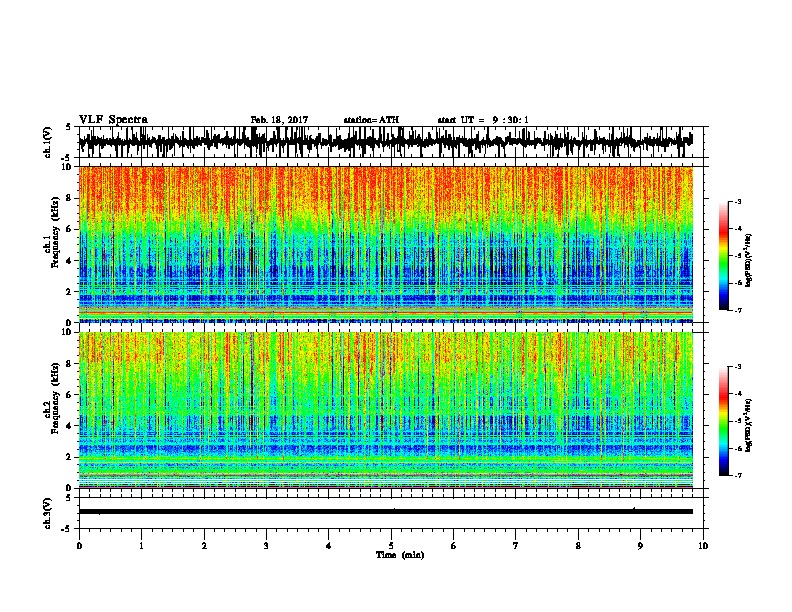Select ch.1 'Frequency (kHz)' axis label
Image resolution: width=792 pixels, height=612 pixels.
55,232
